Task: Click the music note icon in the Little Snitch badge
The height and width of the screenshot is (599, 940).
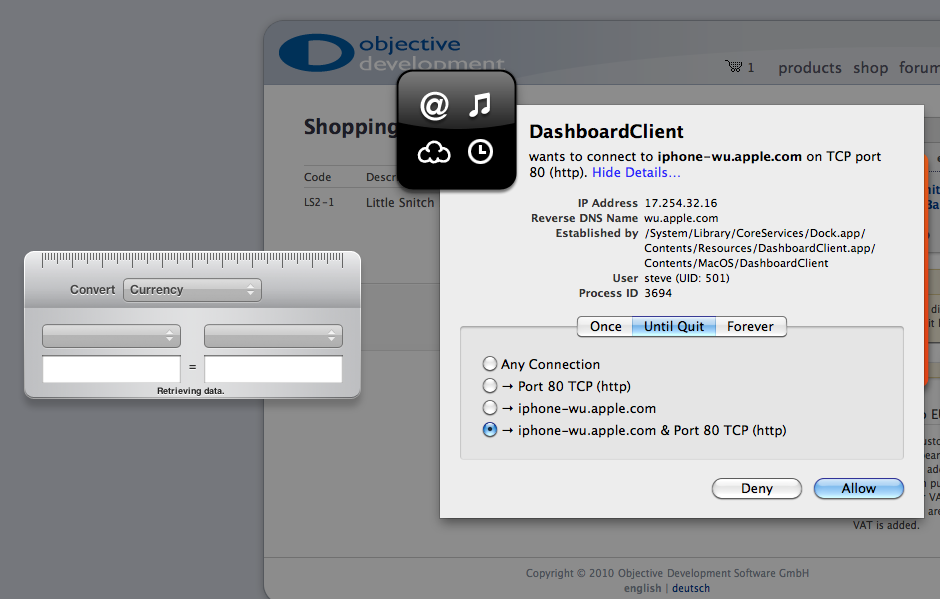Action: coord(480,105)
